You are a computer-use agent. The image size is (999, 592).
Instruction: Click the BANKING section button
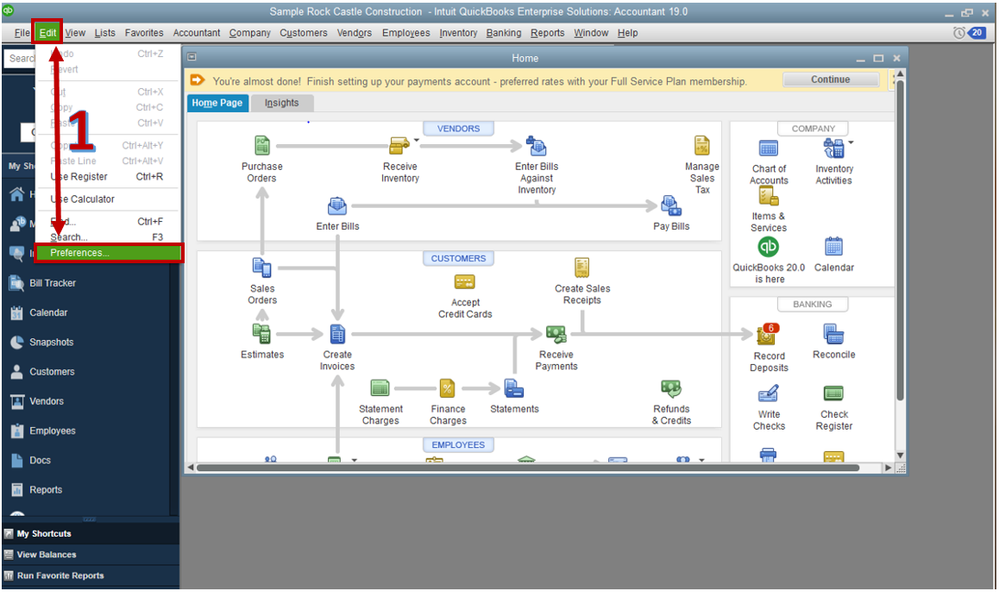[812, 305]
